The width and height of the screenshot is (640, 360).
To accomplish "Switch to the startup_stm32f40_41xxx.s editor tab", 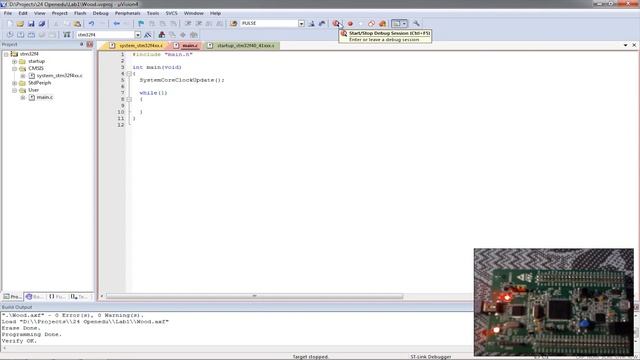I will point(242,46).
